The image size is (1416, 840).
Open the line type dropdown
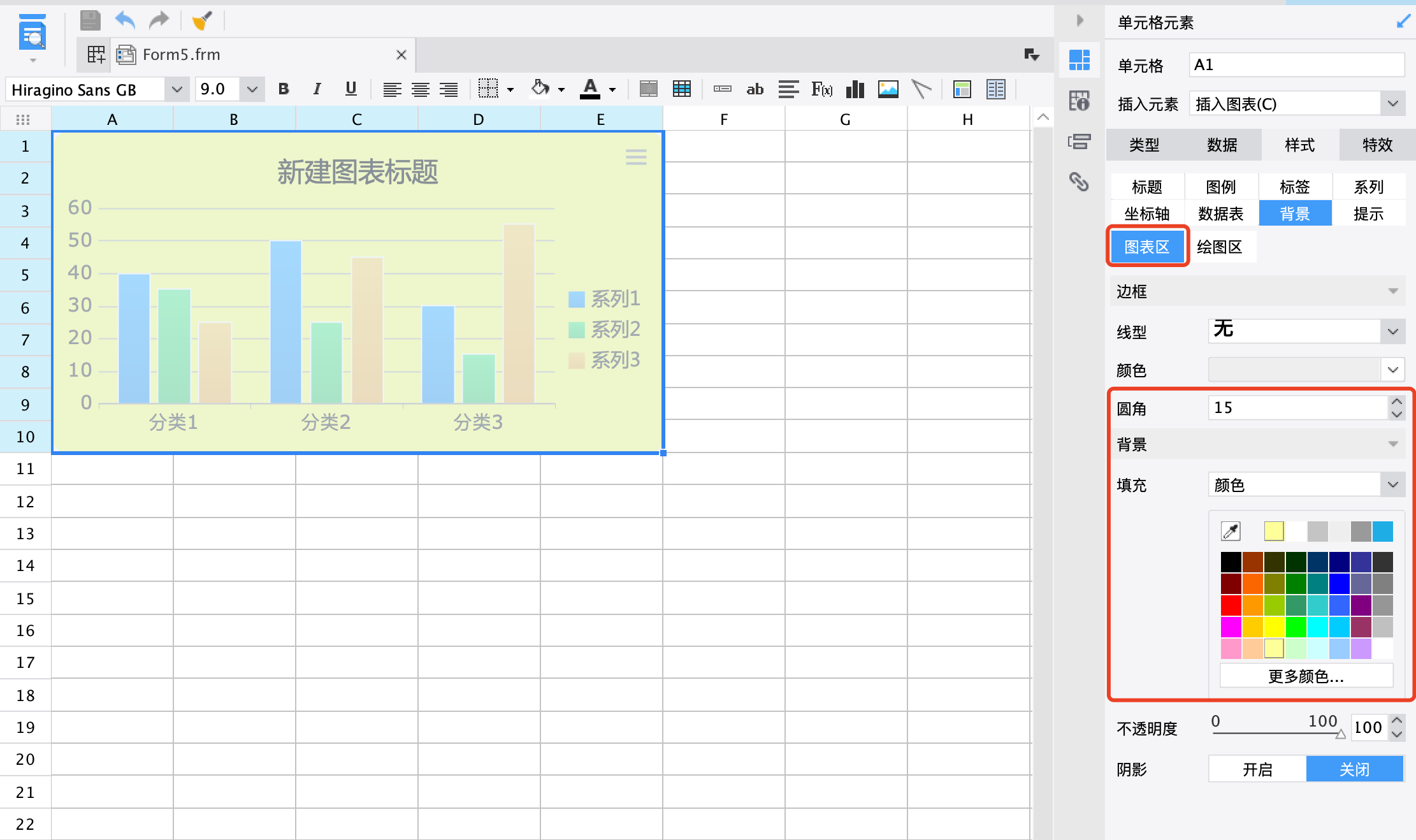(x=1393, y=331)
